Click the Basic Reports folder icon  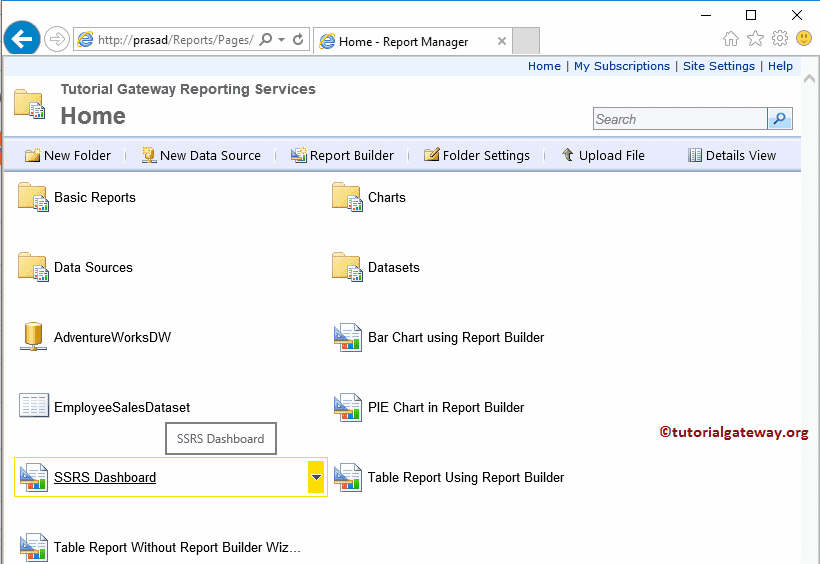pyautogui.click(x=33, y=197)
